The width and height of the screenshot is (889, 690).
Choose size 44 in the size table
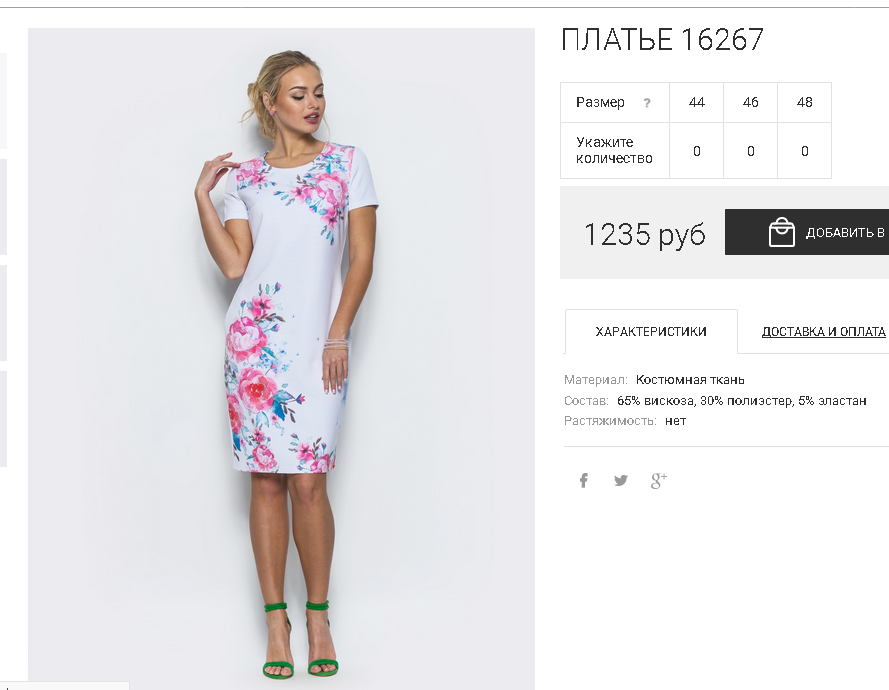[696, 103]
